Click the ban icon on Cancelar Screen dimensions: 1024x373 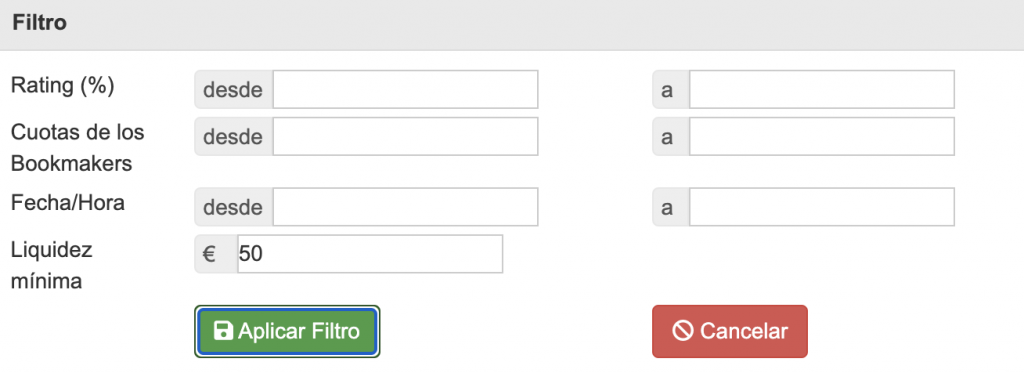coord(683,331)
